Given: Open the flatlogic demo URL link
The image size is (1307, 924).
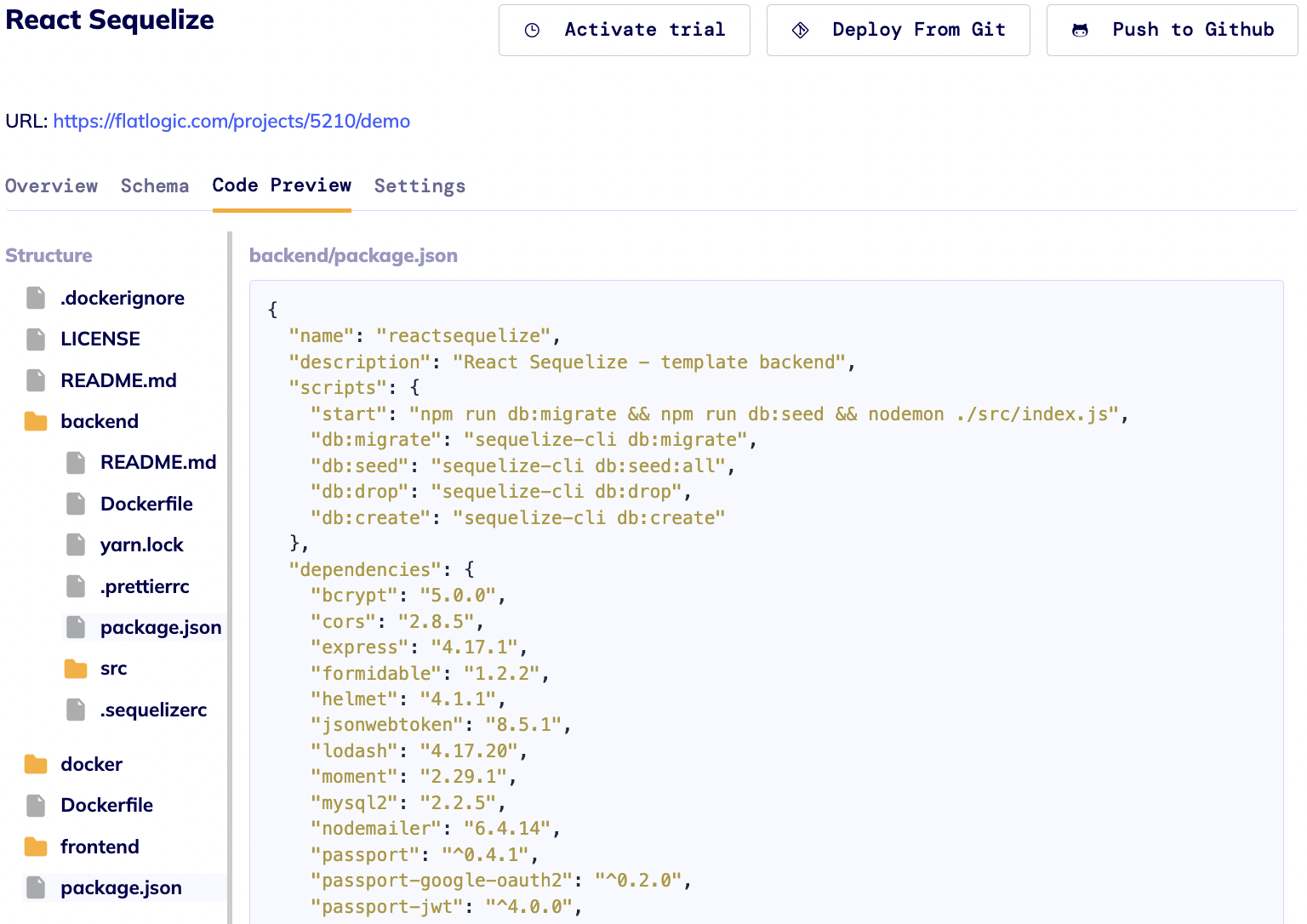Looking at the screenshot, I should point(231,121).
